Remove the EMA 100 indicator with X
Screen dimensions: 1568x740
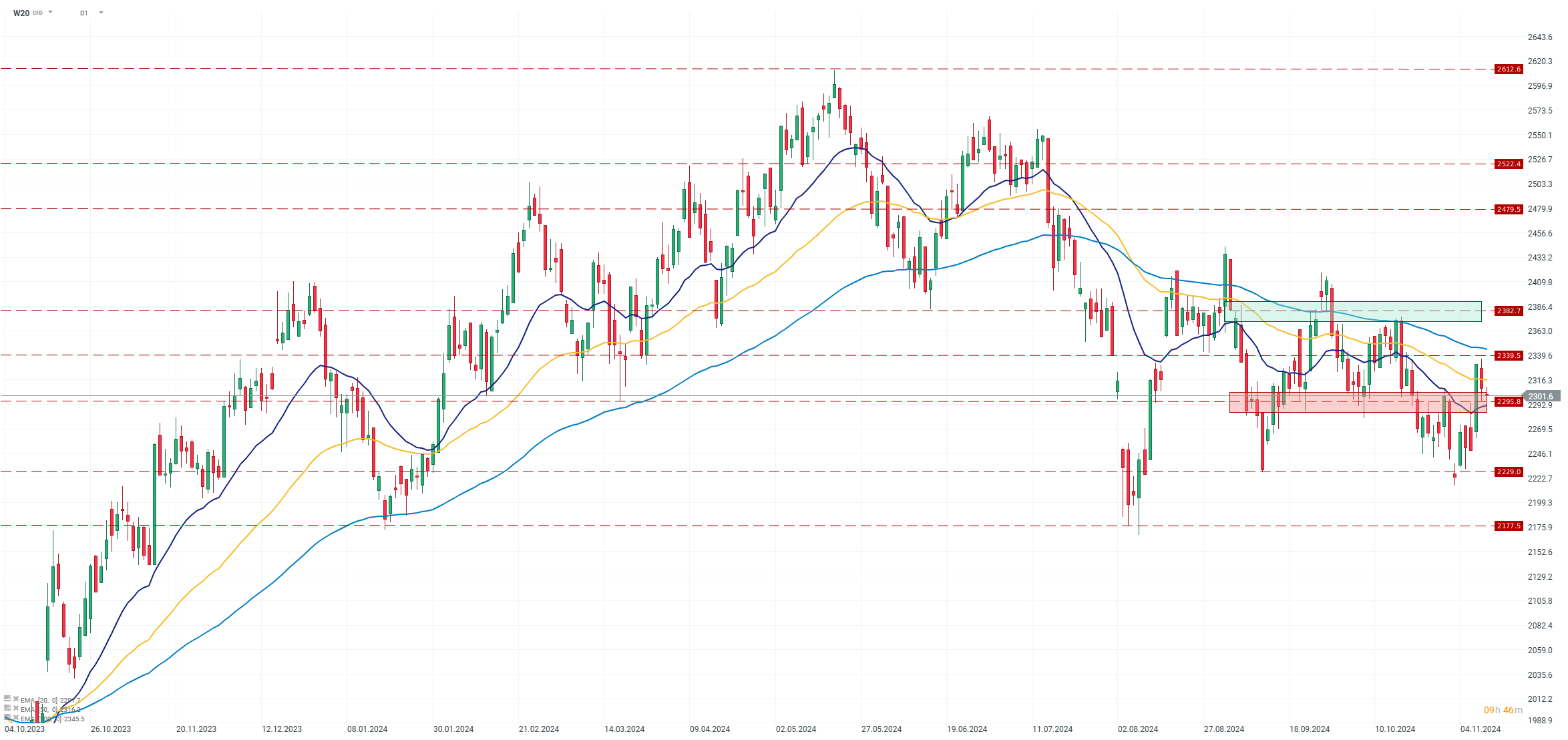tap(16, 717)
